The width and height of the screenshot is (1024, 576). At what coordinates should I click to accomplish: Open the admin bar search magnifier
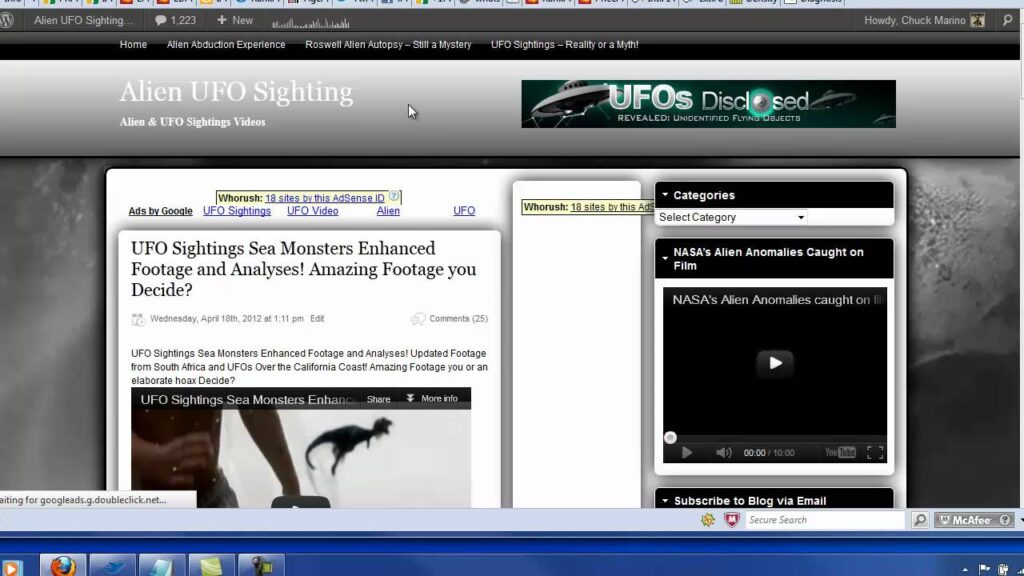(1008, 20)
